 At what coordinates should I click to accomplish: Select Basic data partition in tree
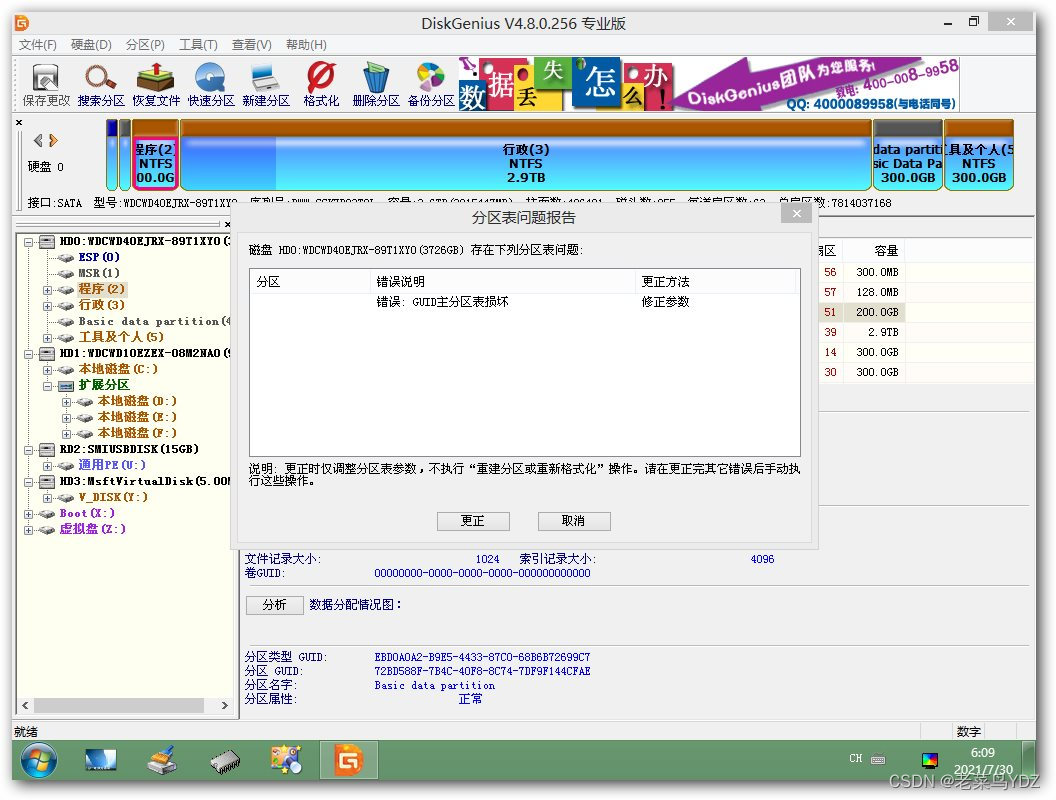154,321
